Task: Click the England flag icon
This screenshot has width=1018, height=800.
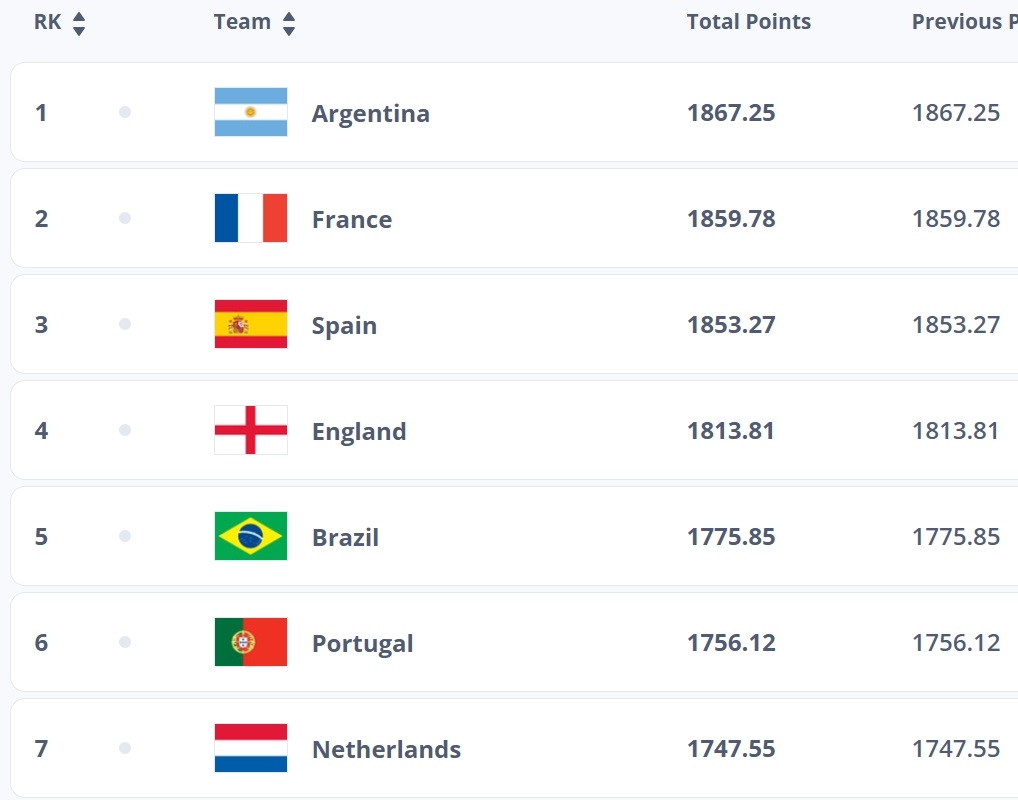Action: [251, 430]
